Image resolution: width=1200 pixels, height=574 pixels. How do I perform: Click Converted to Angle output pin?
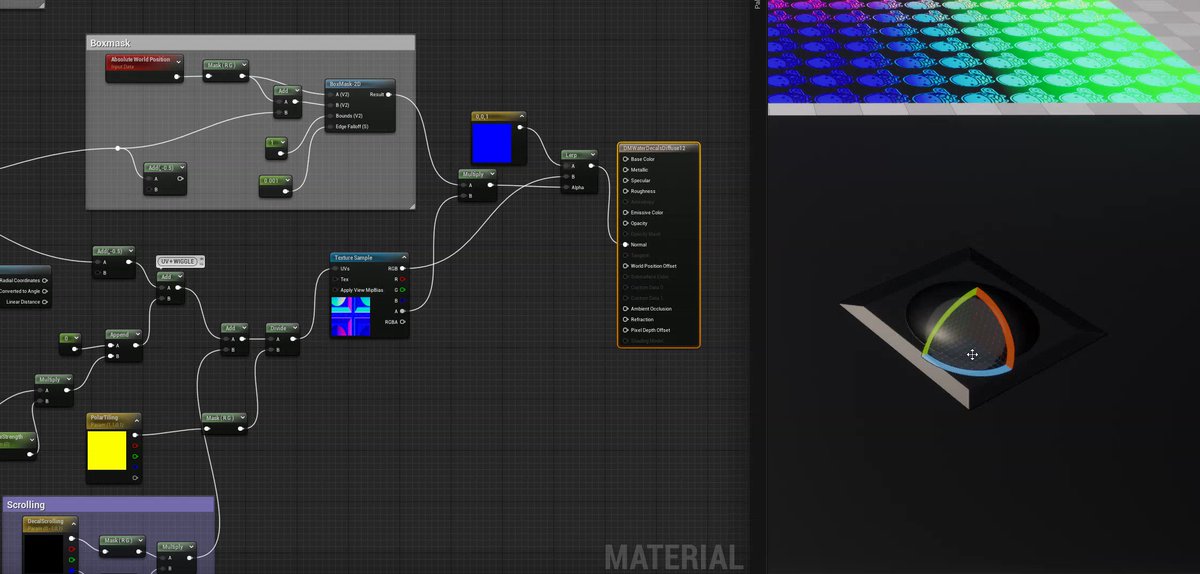click(45, 291)
